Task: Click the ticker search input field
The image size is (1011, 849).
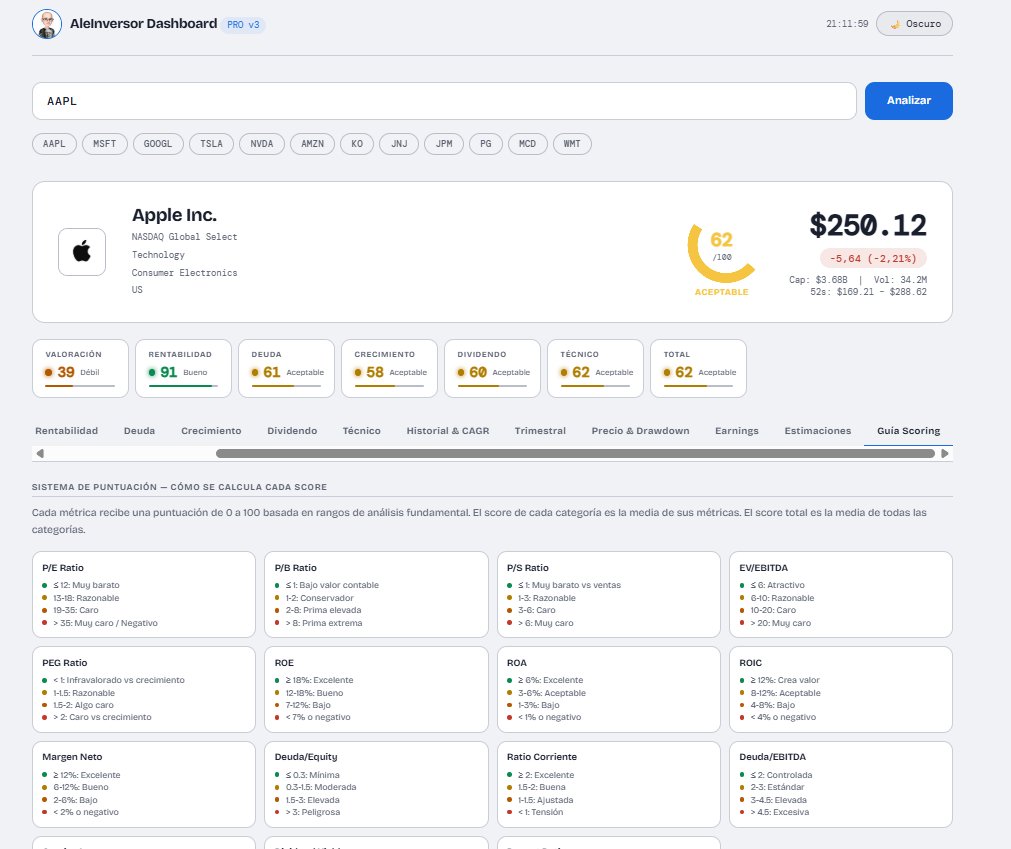Action: pyautogui.click(x=444, y=101)
